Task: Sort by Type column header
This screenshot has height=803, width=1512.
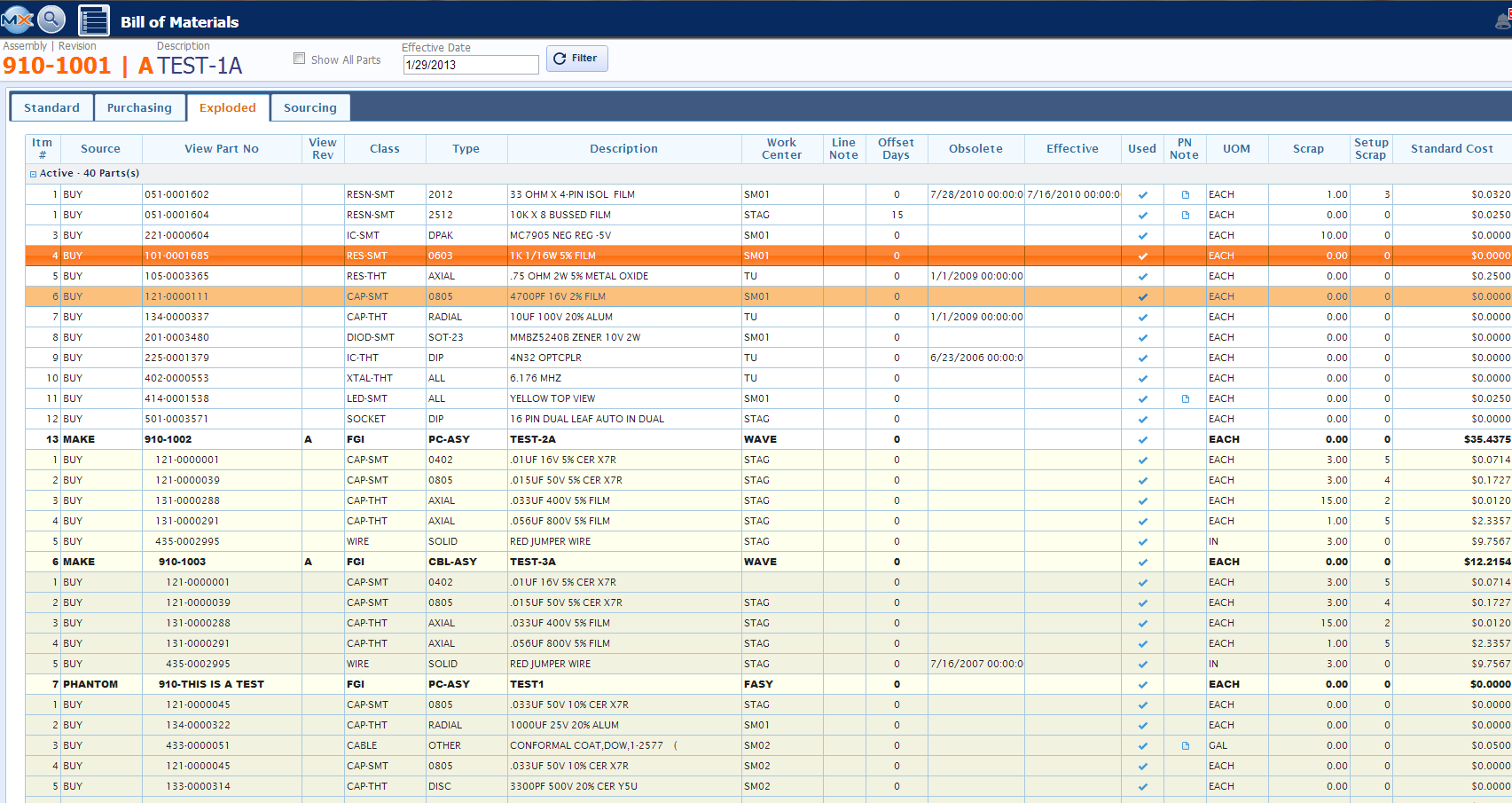Action: coord(466,148)
